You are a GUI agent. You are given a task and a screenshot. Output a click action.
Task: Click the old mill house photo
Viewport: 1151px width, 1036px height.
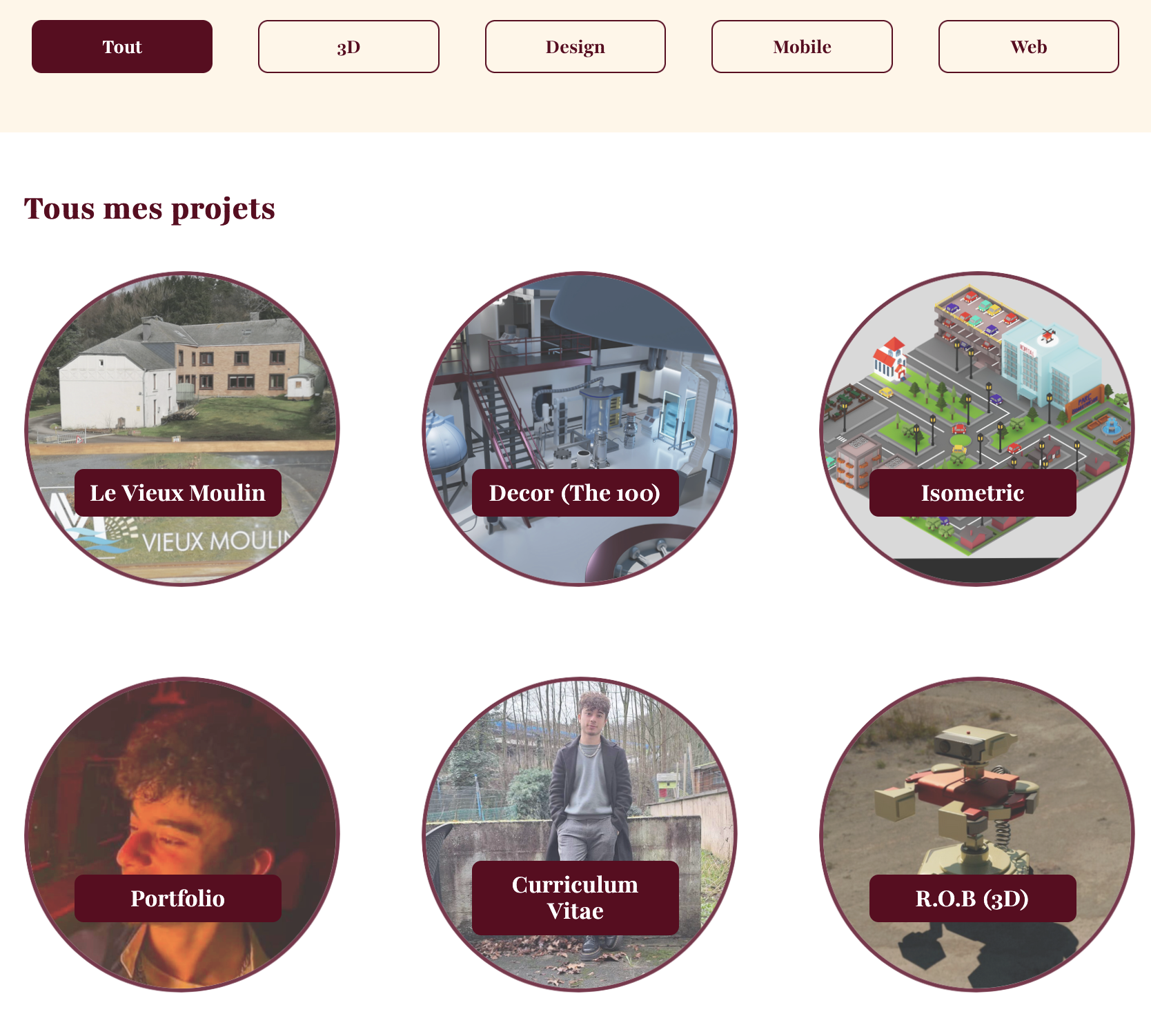tap(182, 372)
